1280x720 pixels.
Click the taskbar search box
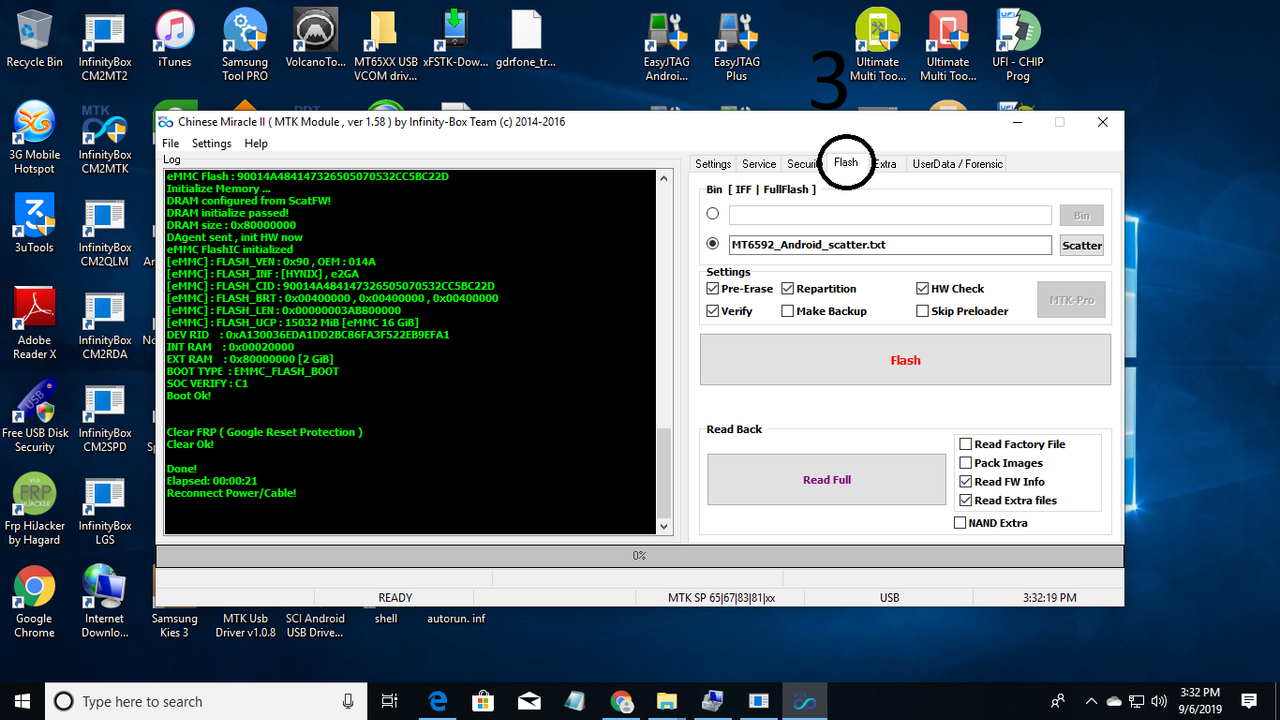tap(205, 701)
